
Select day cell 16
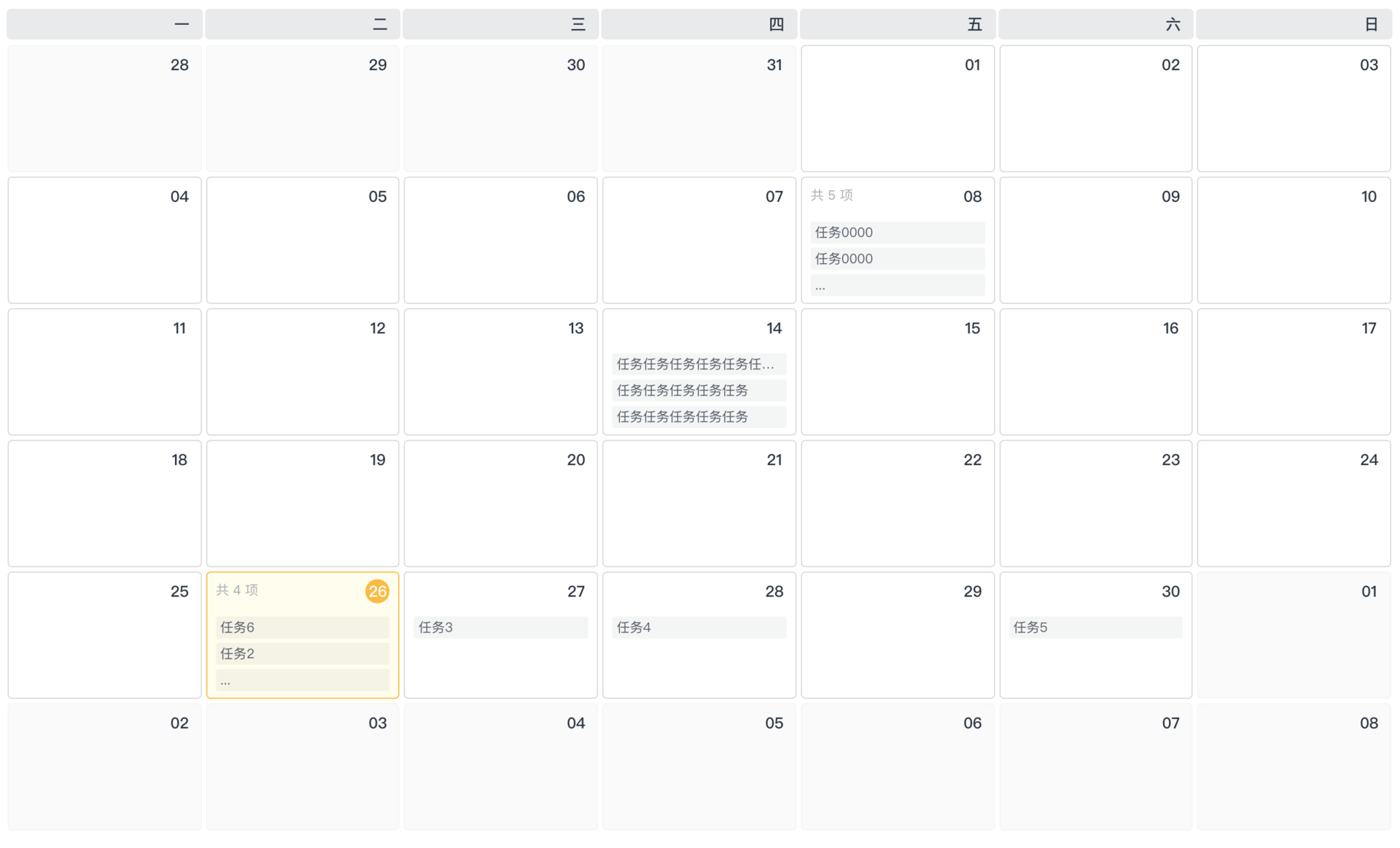[x=1096, y=372]
